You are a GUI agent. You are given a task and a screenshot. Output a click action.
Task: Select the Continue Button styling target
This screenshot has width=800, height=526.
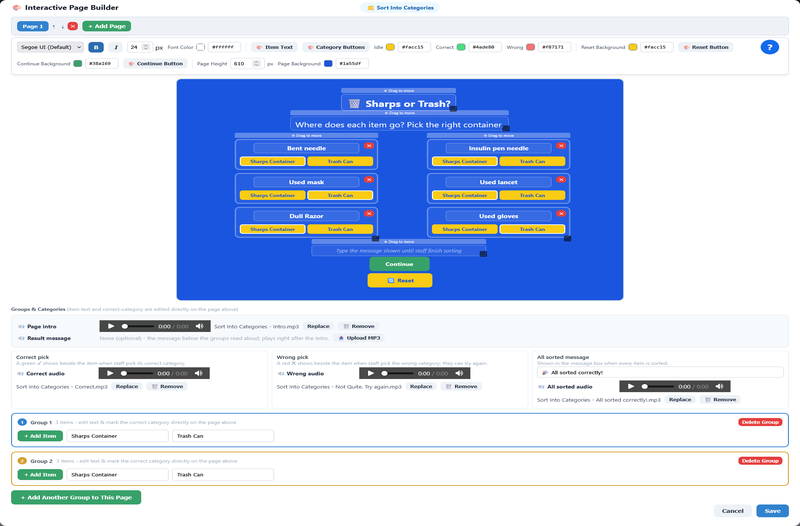pos(155,64)
